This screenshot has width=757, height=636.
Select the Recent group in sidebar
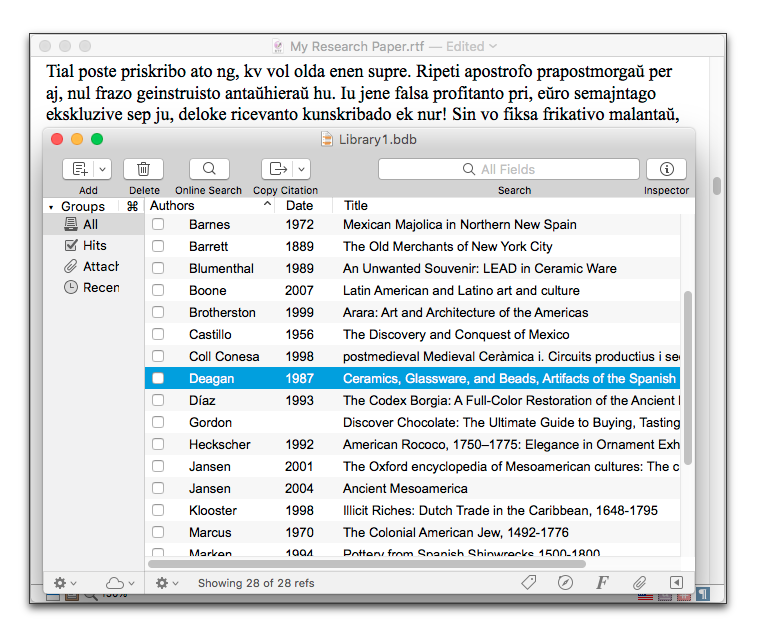[94, 287]
